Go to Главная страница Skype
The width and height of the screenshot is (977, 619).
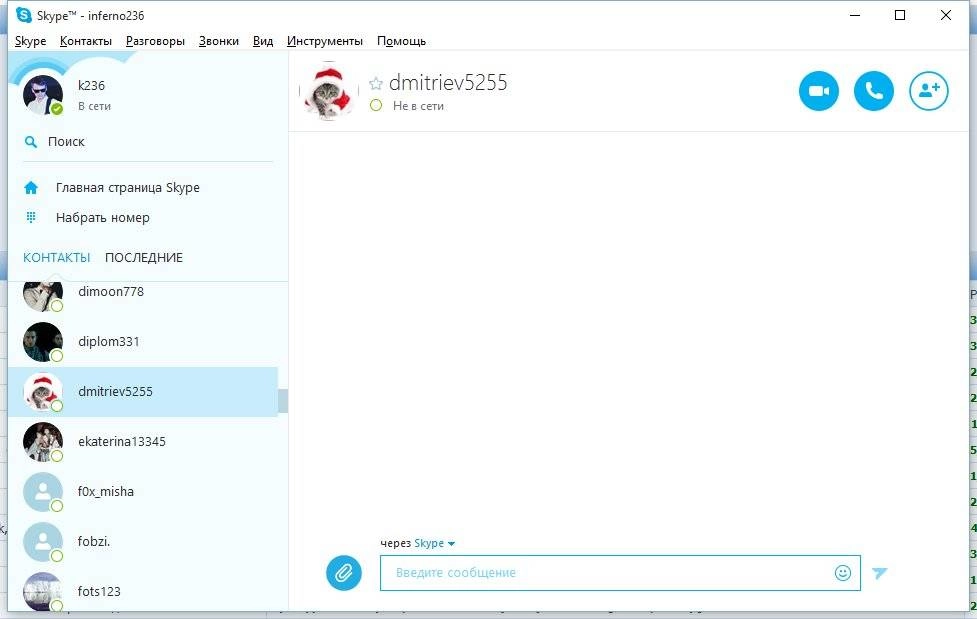[128, 188]
